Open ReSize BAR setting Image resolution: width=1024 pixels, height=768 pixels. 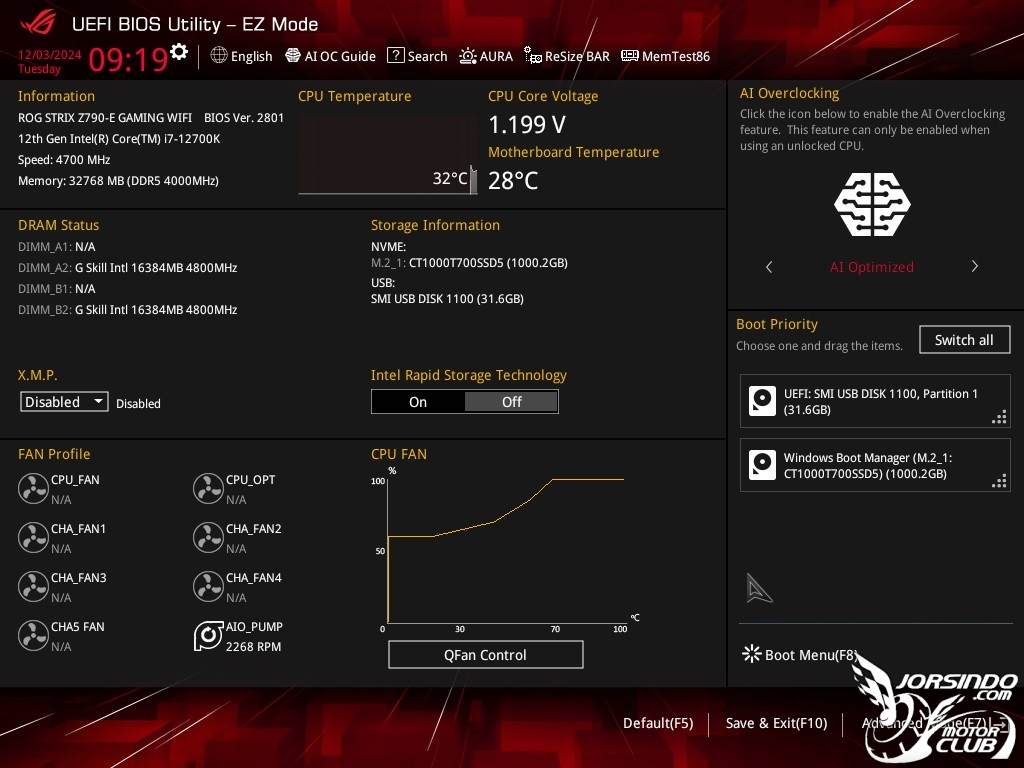[567, 56]
